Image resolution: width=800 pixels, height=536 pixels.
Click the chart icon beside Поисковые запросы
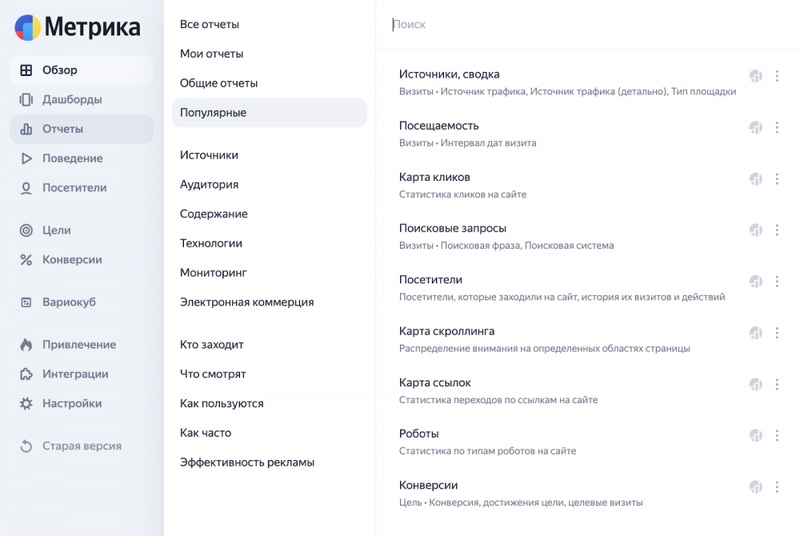[x=756, y=230]
